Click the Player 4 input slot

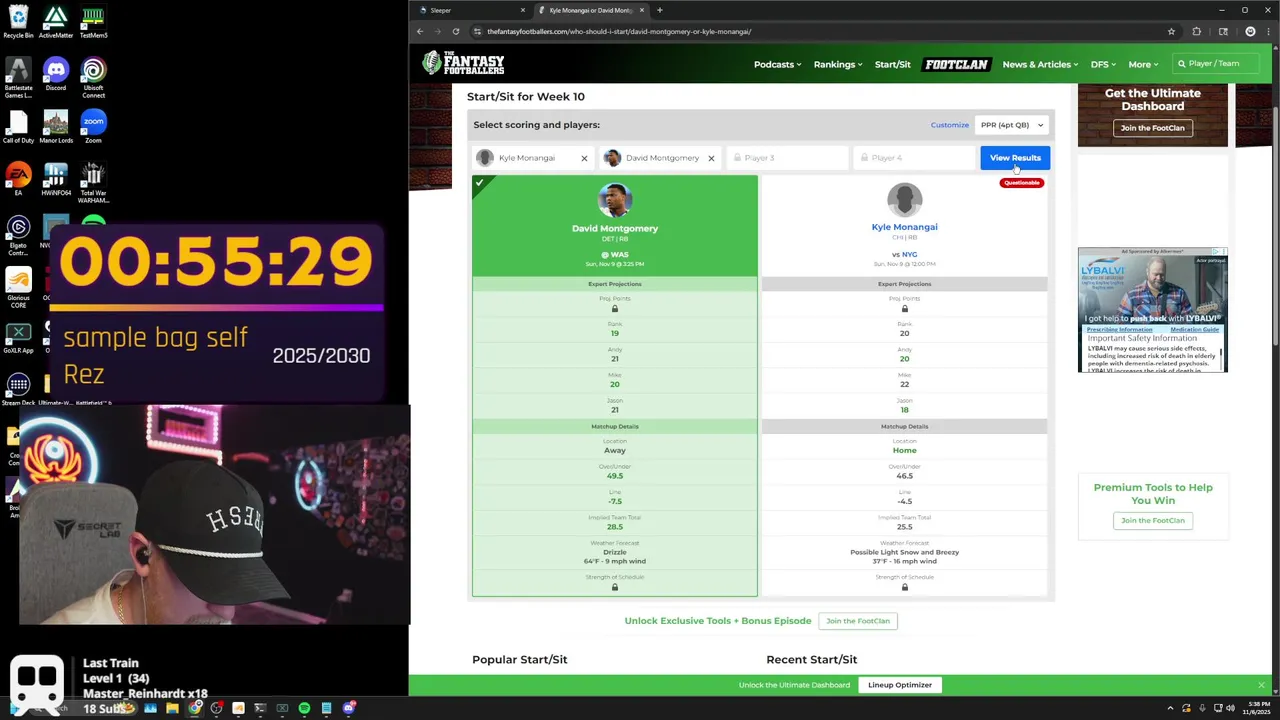[x=913, y=158]
